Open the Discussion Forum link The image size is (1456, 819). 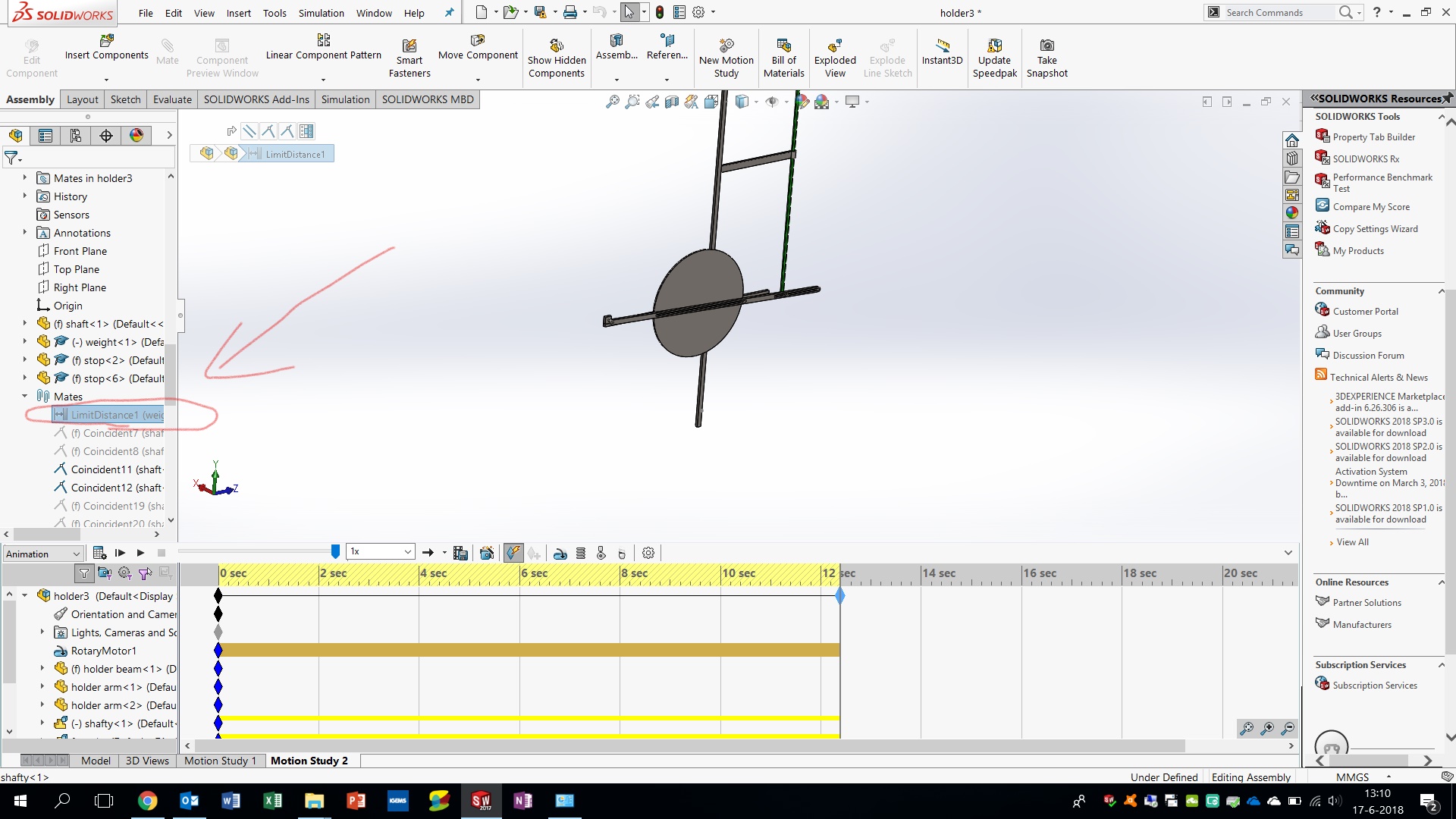pyautogui.click(x=1368, y=356)
